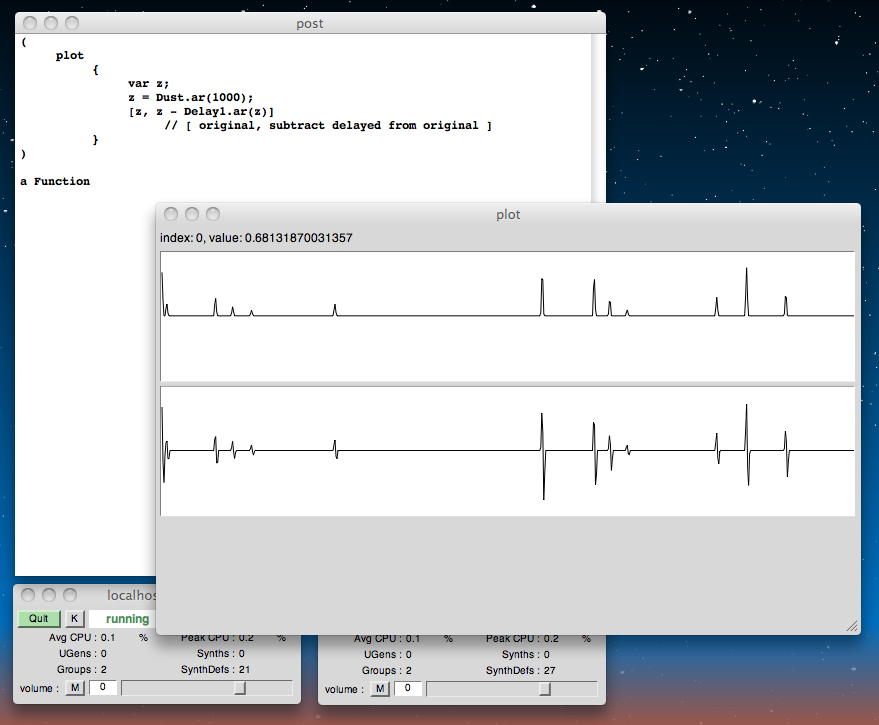Zoom the post window
This screenshot has width=879, height=725.
coord(71,23)
